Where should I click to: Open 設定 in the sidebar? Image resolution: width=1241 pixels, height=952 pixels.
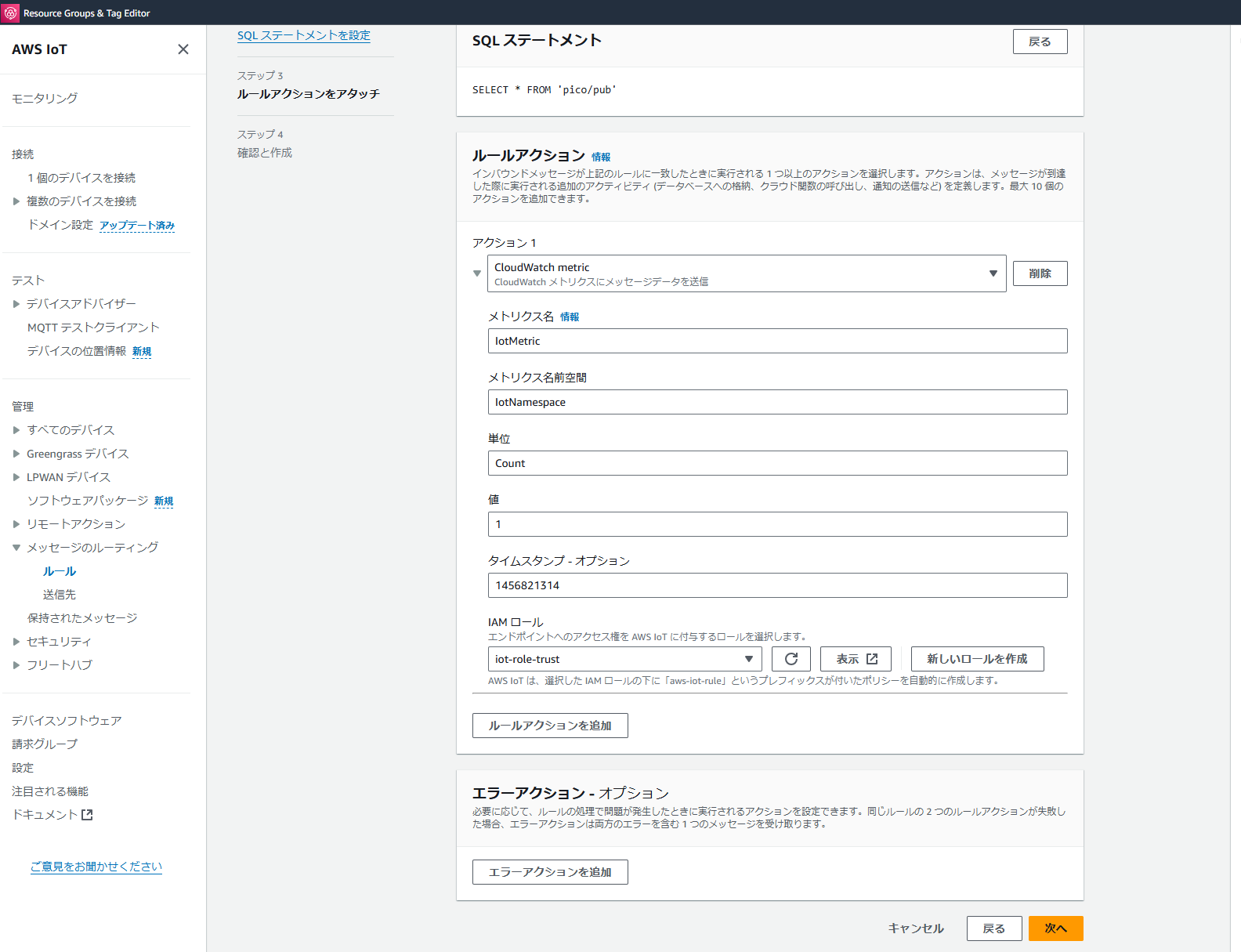(23, 768)
